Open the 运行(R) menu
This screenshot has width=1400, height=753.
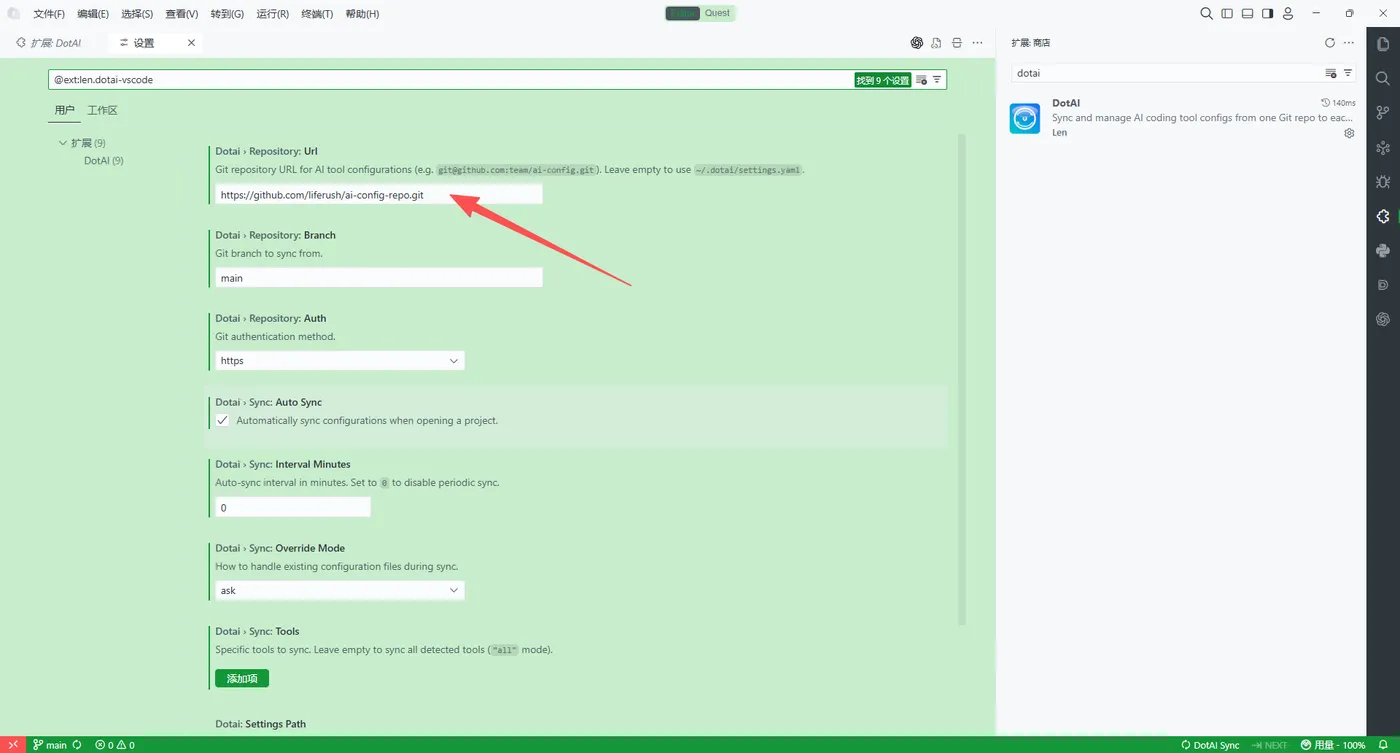pyautogui.click(x=272, y=14)
